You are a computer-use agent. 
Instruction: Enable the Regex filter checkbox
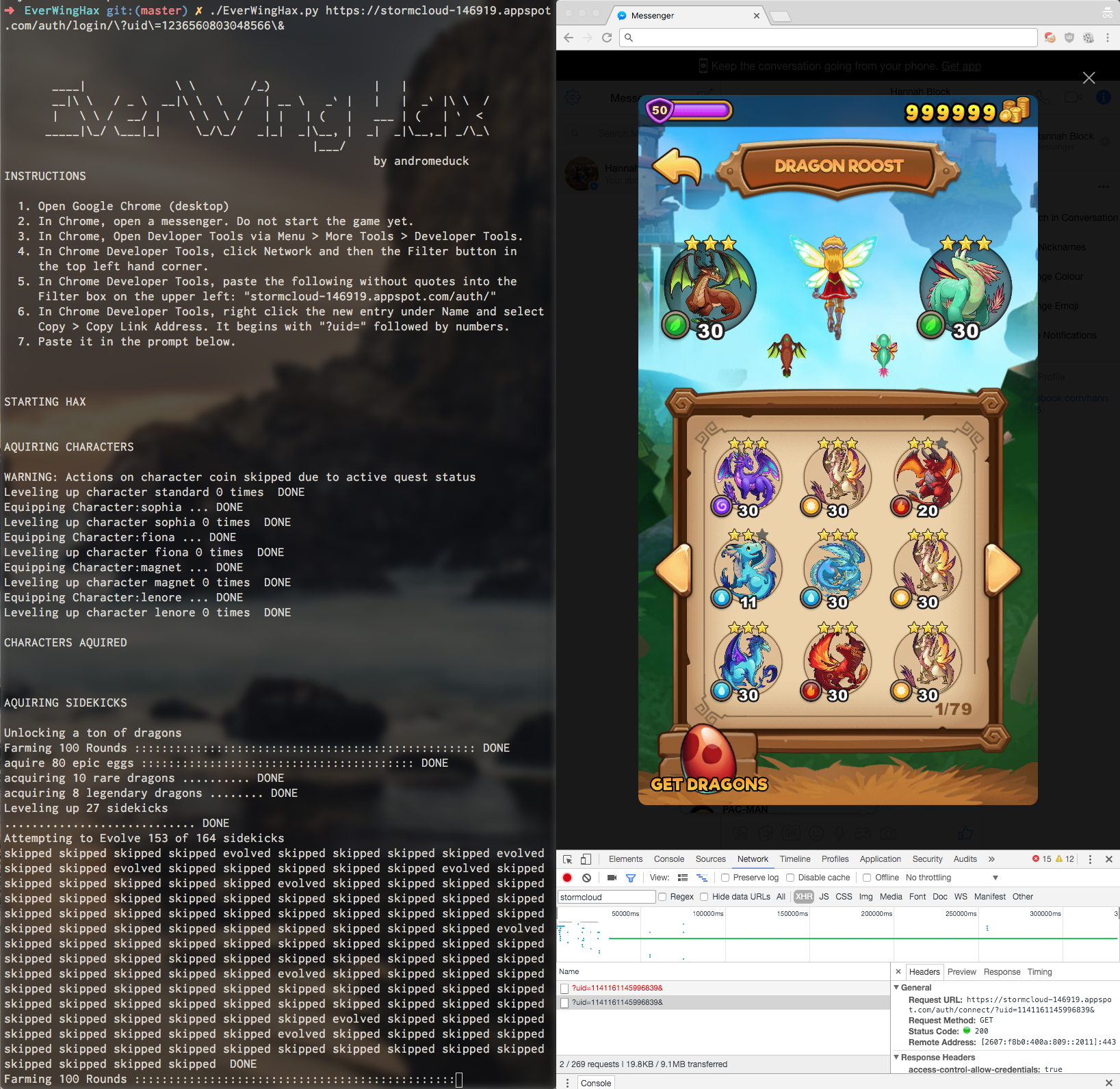pos(662,897)
